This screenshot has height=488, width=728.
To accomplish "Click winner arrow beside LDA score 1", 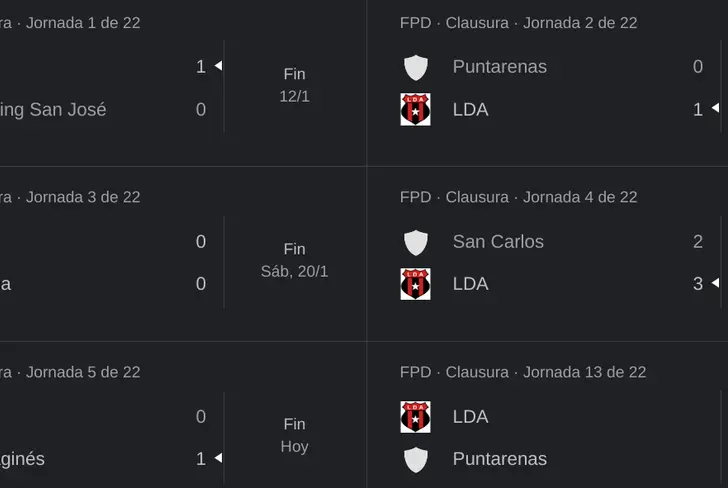I will tap(715, 109).
